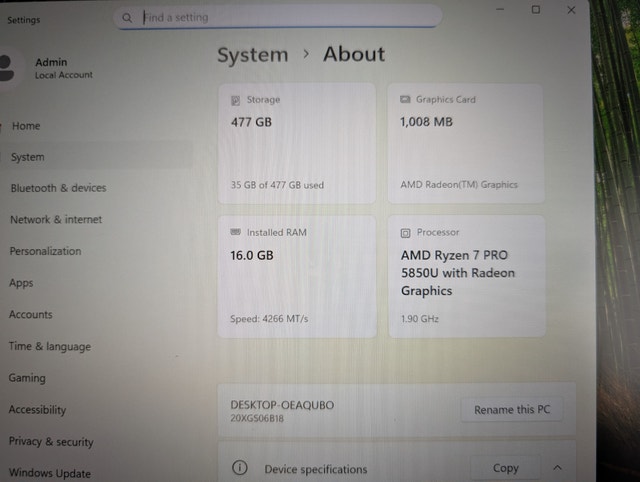Open Privacy & security settings
The height and width of the screenshot is (482, 640).
[x=51, y=442]
